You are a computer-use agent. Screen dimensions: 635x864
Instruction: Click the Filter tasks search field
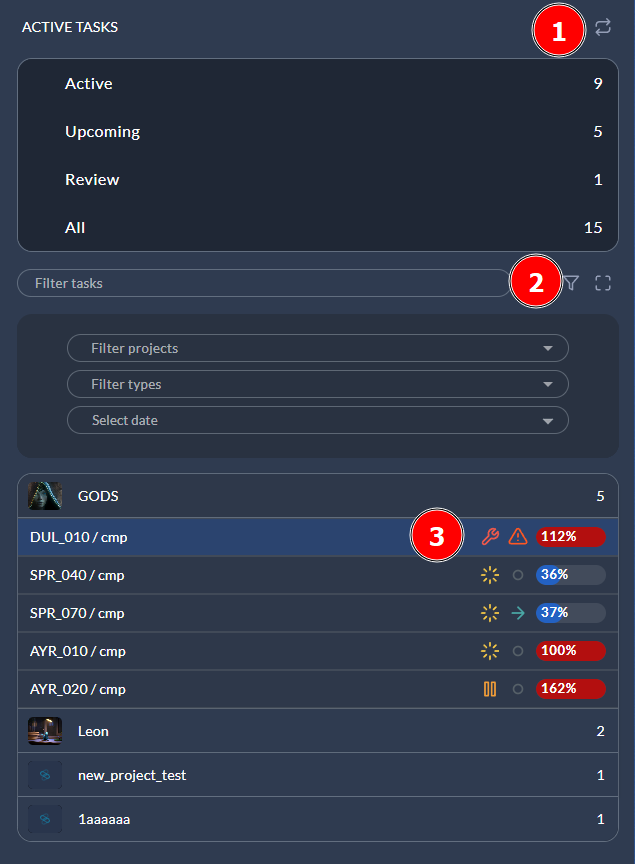click(262, 283)
